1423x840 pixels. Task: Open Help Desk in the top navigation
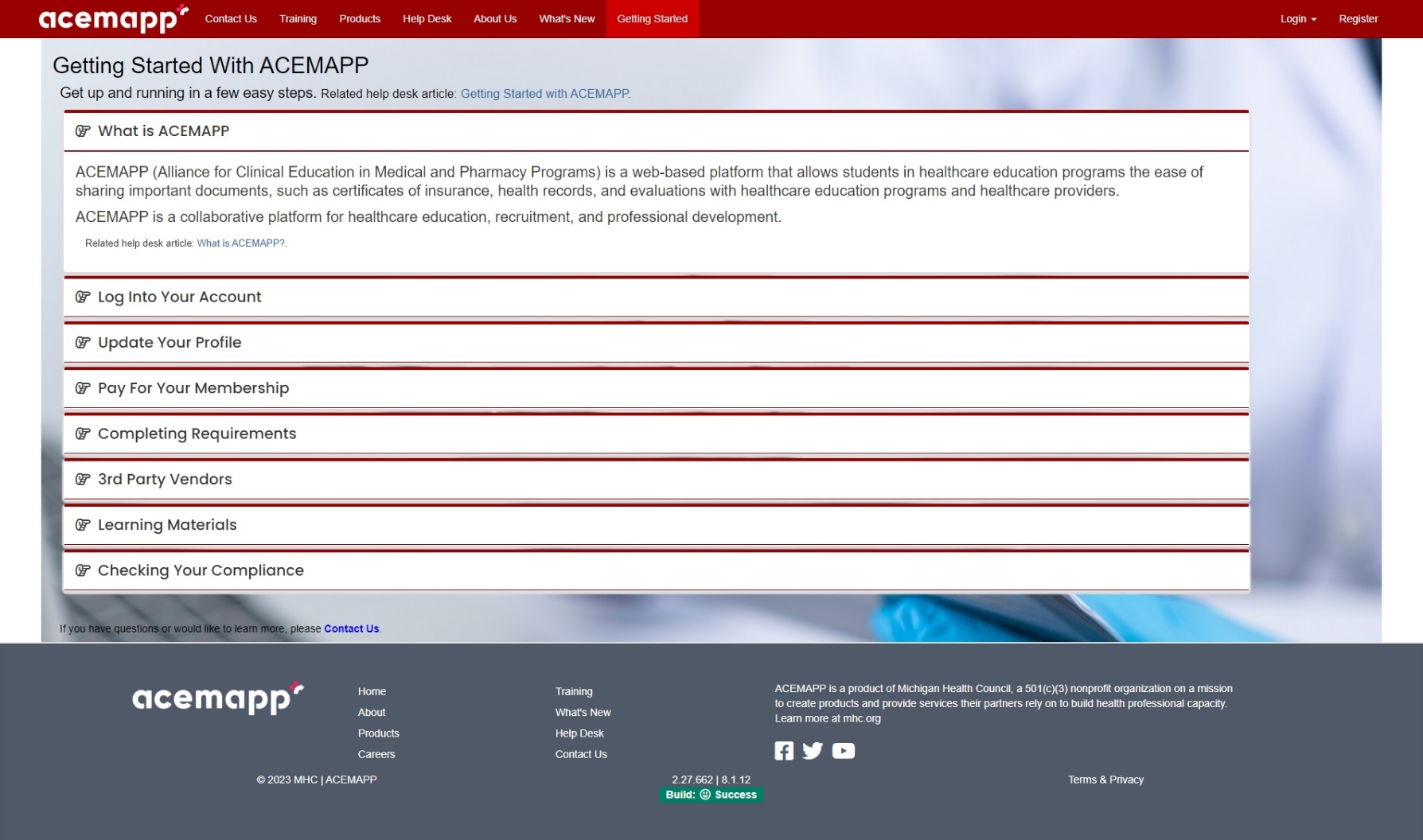[427, 19]
